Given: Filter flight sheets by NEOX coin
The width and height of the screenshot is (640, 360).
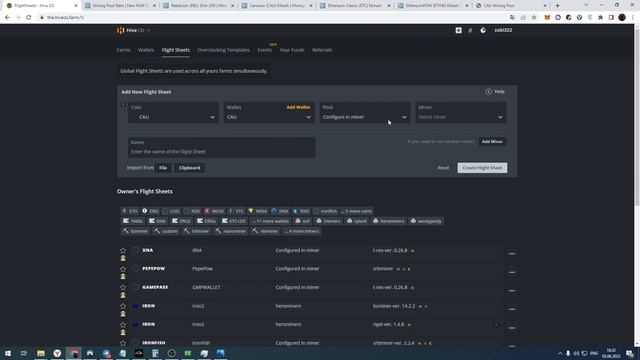Looking at the screenshot, I should (214, 211).
